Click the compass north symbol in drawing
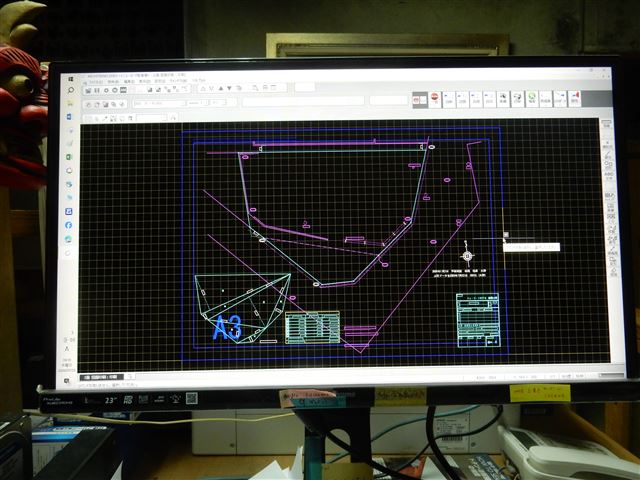640x480 pixels. pyautogui.click(x=468, y=255)
